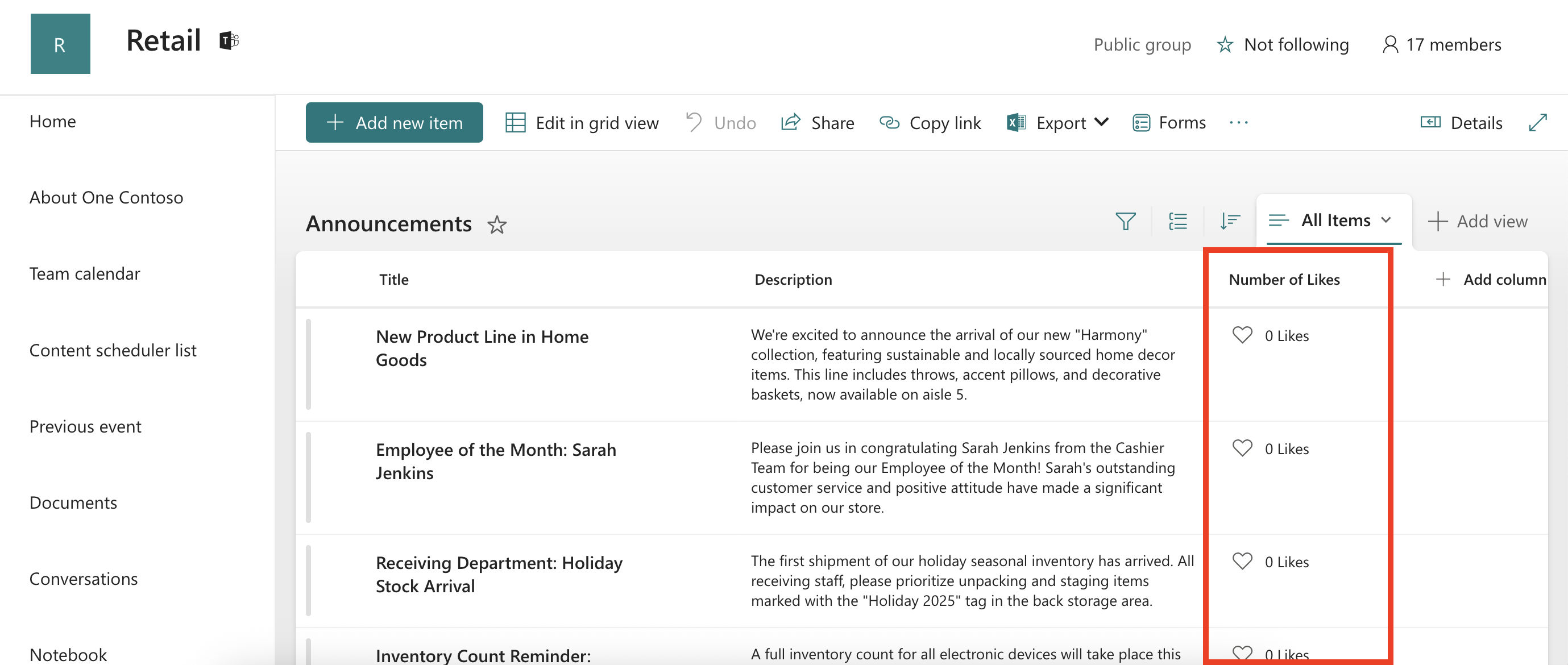Open the filter pane funnel icon
The image size is (1568, 665).
tap(1126, 221)
